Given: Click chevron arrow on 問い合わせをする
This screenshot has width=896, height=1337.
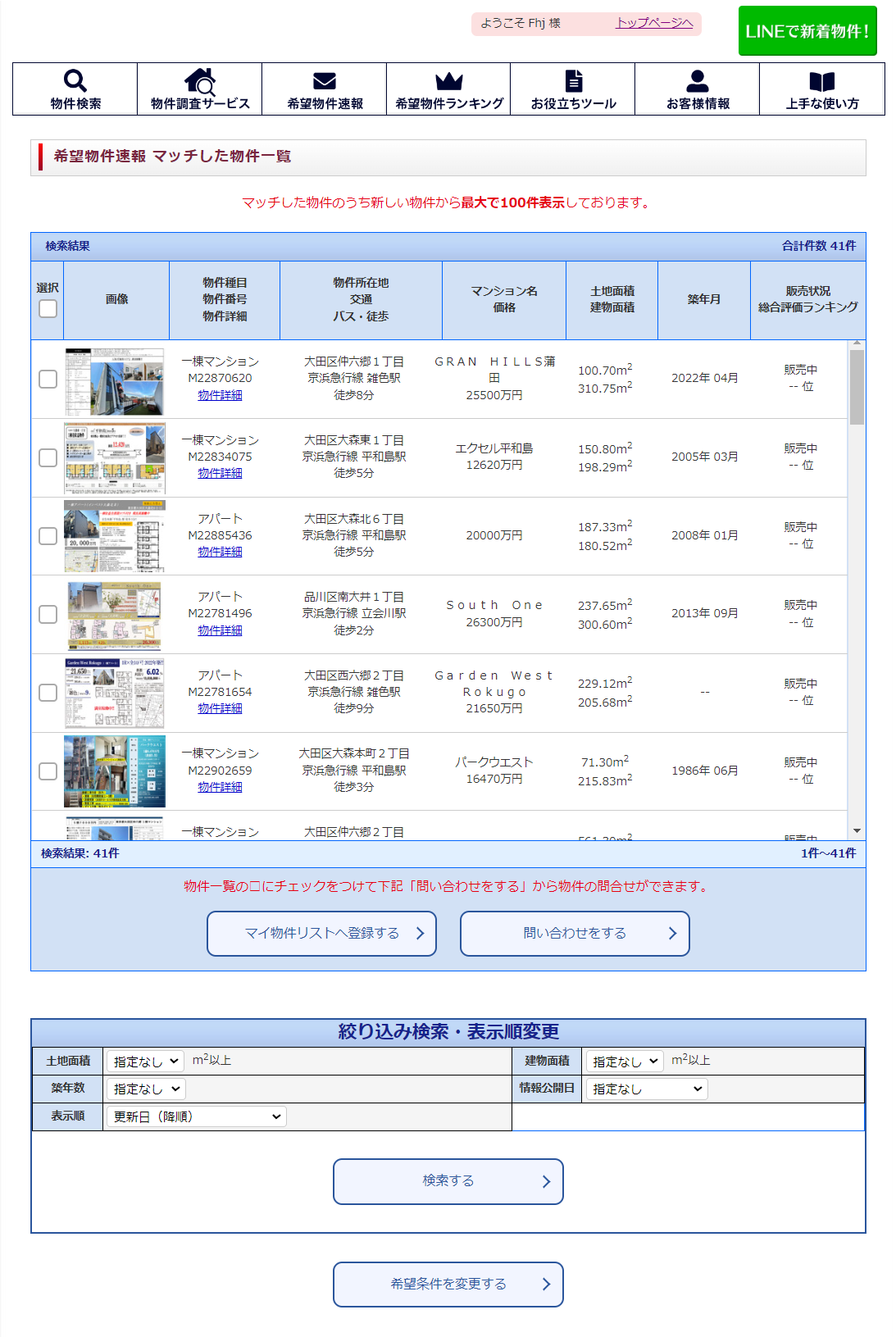Looking at the screenshot, I should pyautogui.click(x=672, y=933).
